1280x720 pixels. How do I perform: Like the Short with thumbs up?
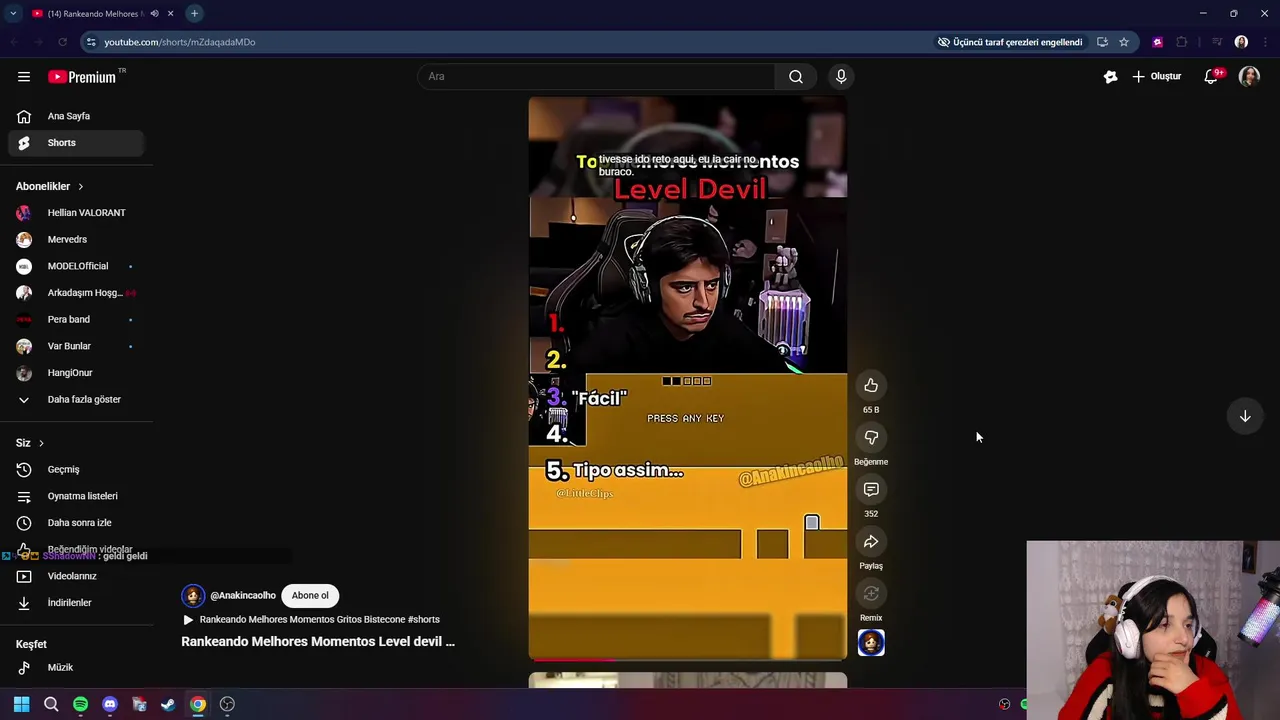(x=871, y=385)
